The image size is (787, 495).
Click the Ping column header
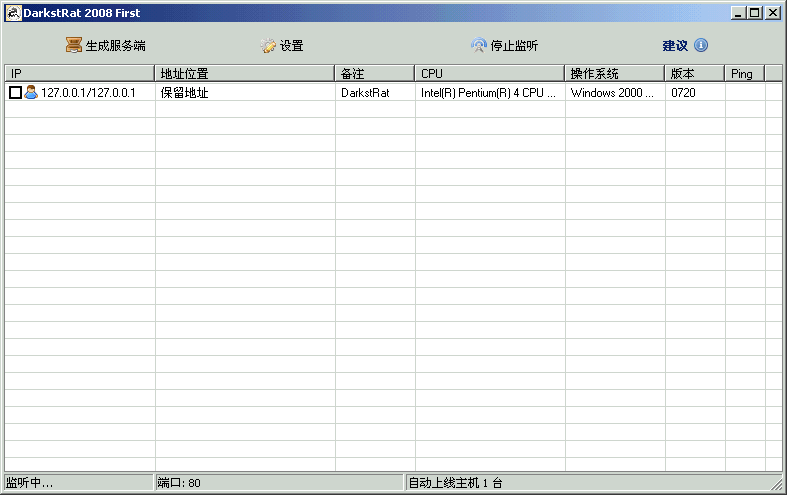(x=745, y=74)
